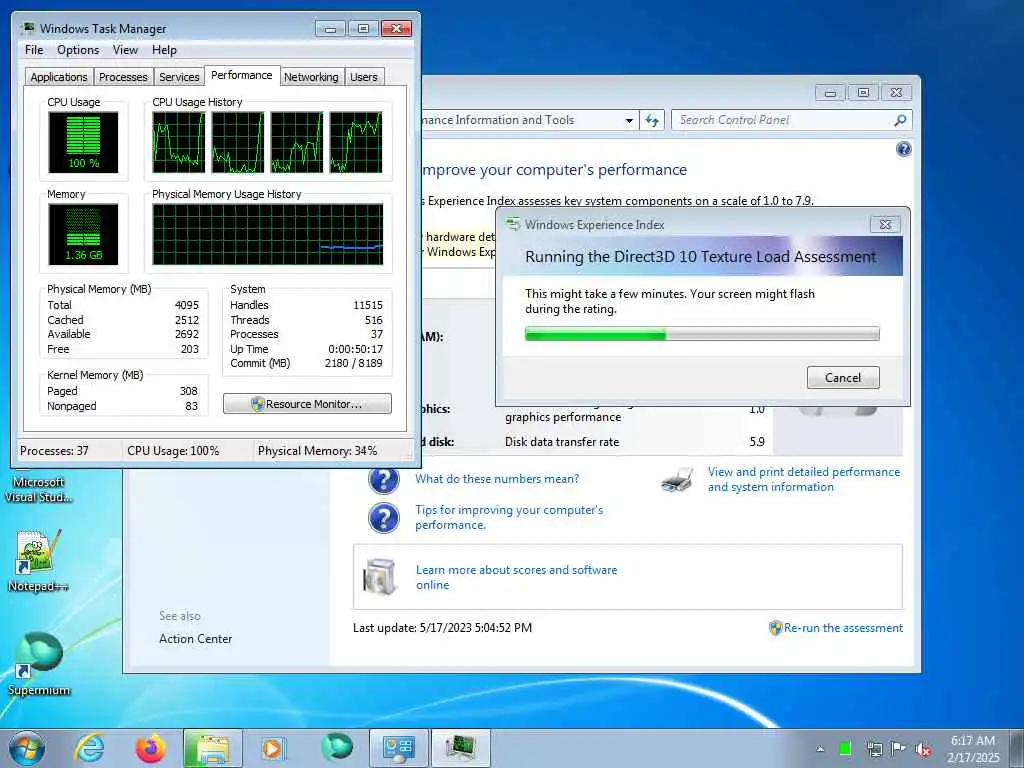Click the Resource Monitor button
Screen dimensions: 1024x768
[307, 404]
